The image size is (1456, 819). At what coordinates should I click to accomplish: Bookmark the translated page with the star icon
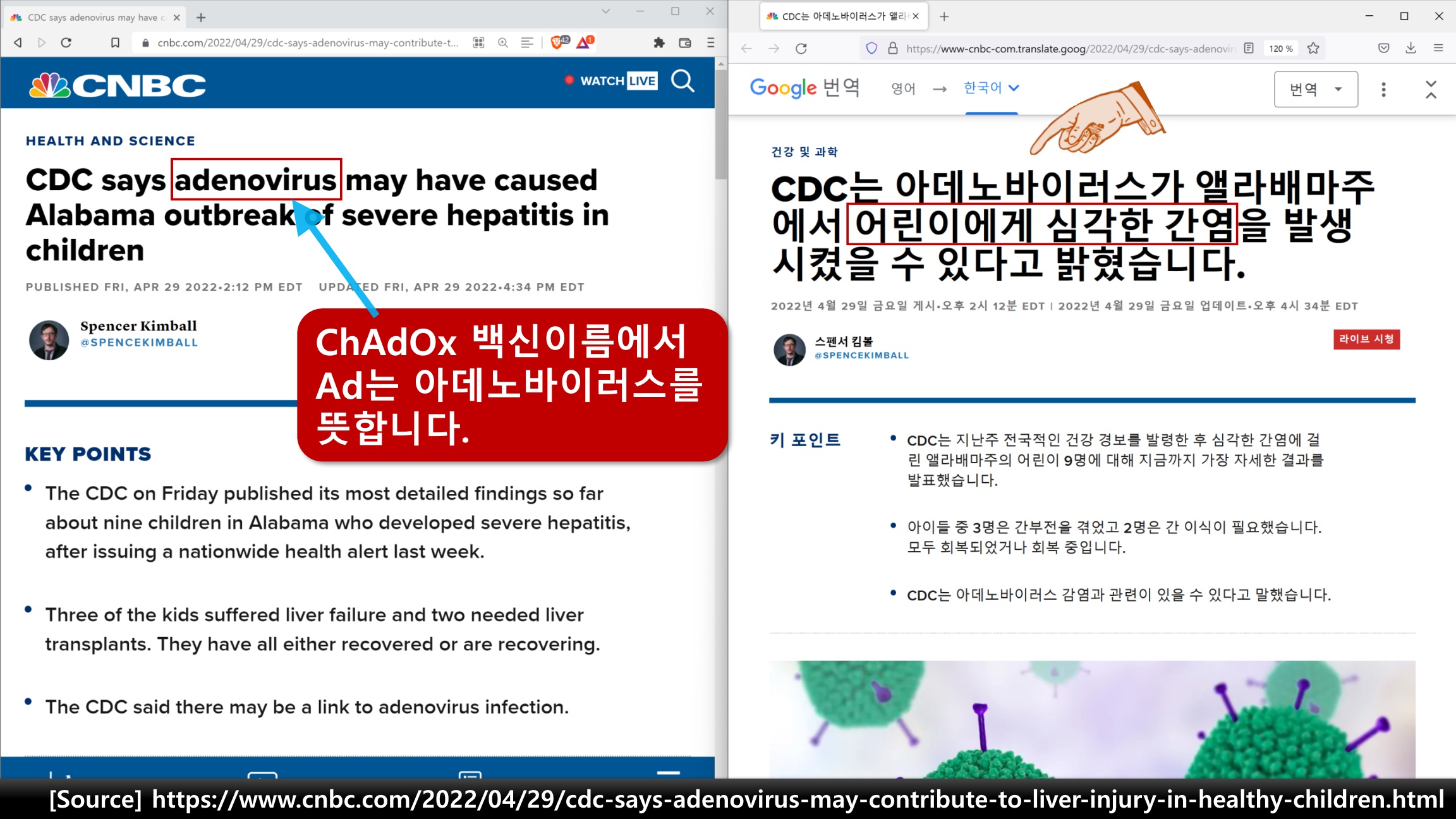pyautogui.click(x=1313, y=48)
